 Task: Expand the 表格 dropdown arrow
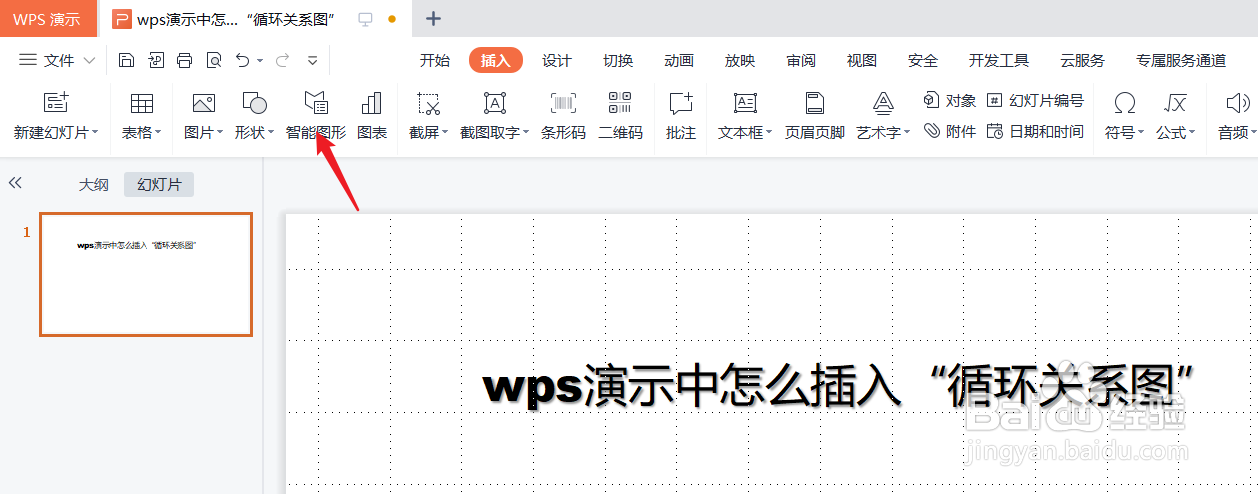coord(158,133)
